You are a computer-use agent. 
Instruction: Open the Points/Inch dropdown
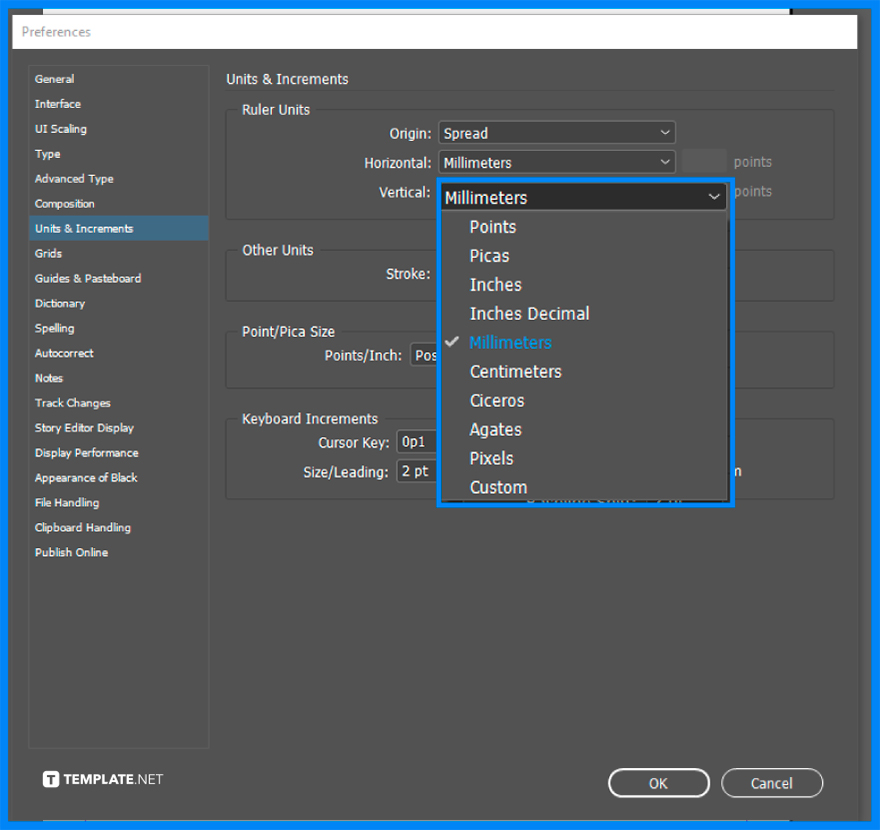point(424,355)
